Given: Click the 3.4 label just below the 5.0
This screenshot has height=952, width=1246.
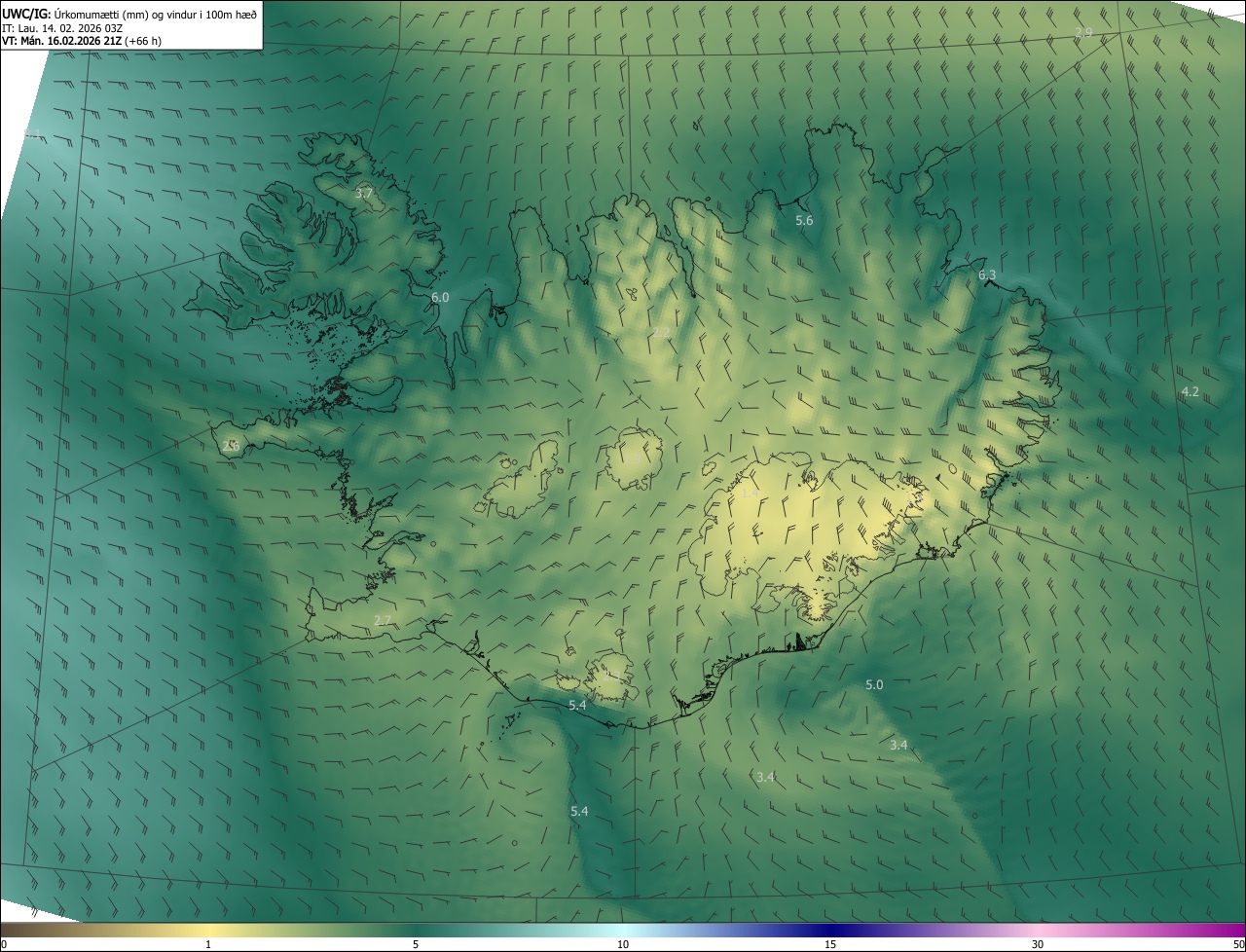Looking at the screenshot, I should pyautogui.click(x=898, y=745).
